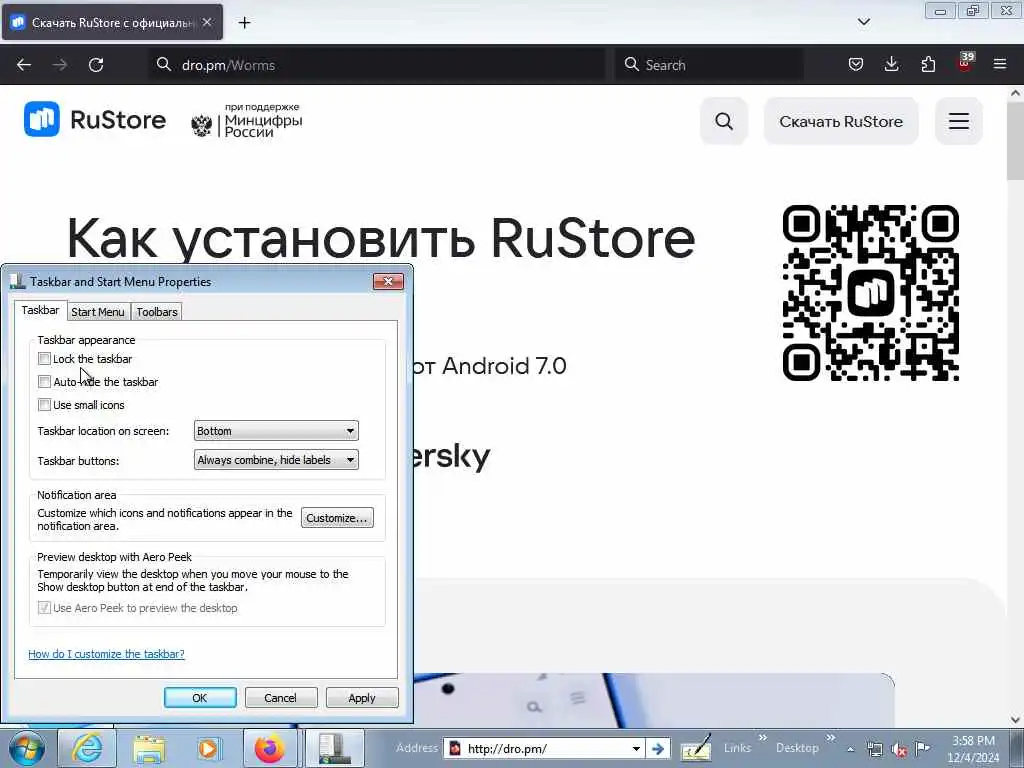Viewport: 1024px width, 768px height.
Task: Click Apply in Taskbar Properties
Action: 362,698
